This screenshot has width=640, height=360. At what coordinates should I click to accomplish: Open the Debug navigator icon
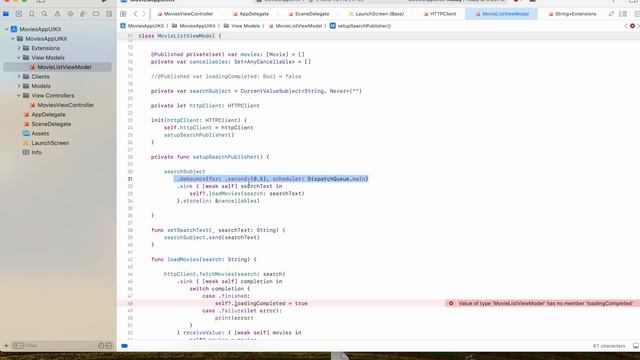click(x=83, y=14)
